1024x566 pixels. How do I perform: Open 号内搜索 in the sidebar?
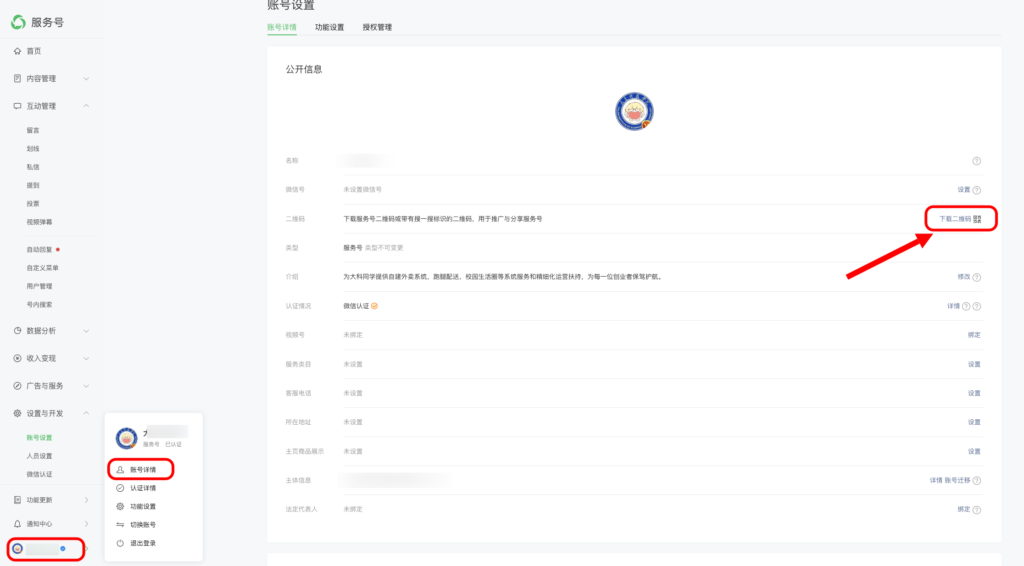pos(39,304)
